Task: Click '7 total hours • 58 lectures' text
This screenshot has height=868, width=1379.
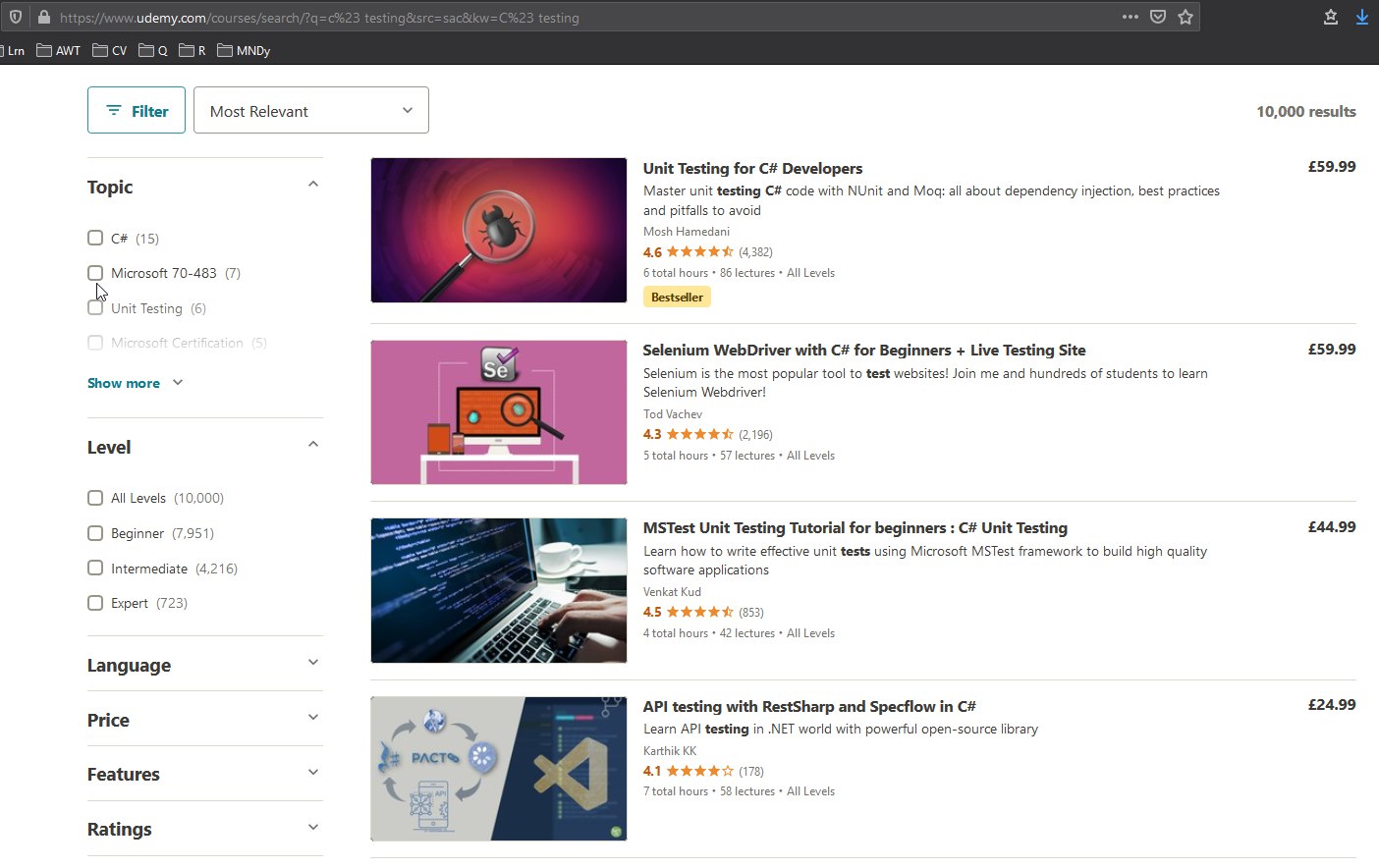Action: click(x=709, y=791)
